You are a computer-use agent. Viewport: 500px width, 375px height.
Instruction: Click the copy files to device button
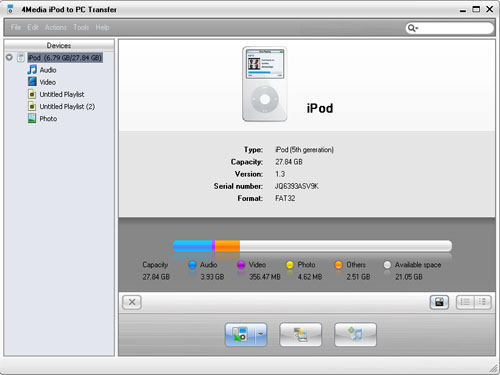click(x=301, y=334)
